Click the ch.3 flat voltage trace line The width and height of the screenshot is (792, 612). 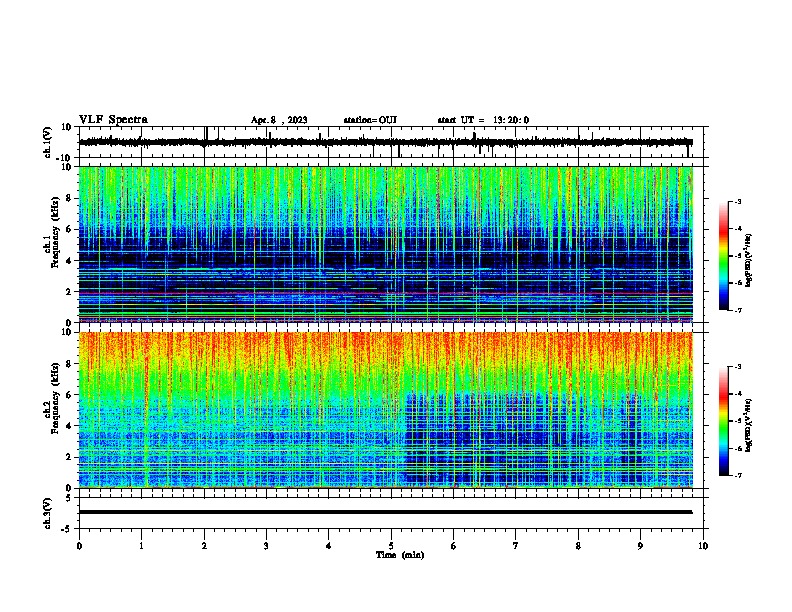point(385,512)
